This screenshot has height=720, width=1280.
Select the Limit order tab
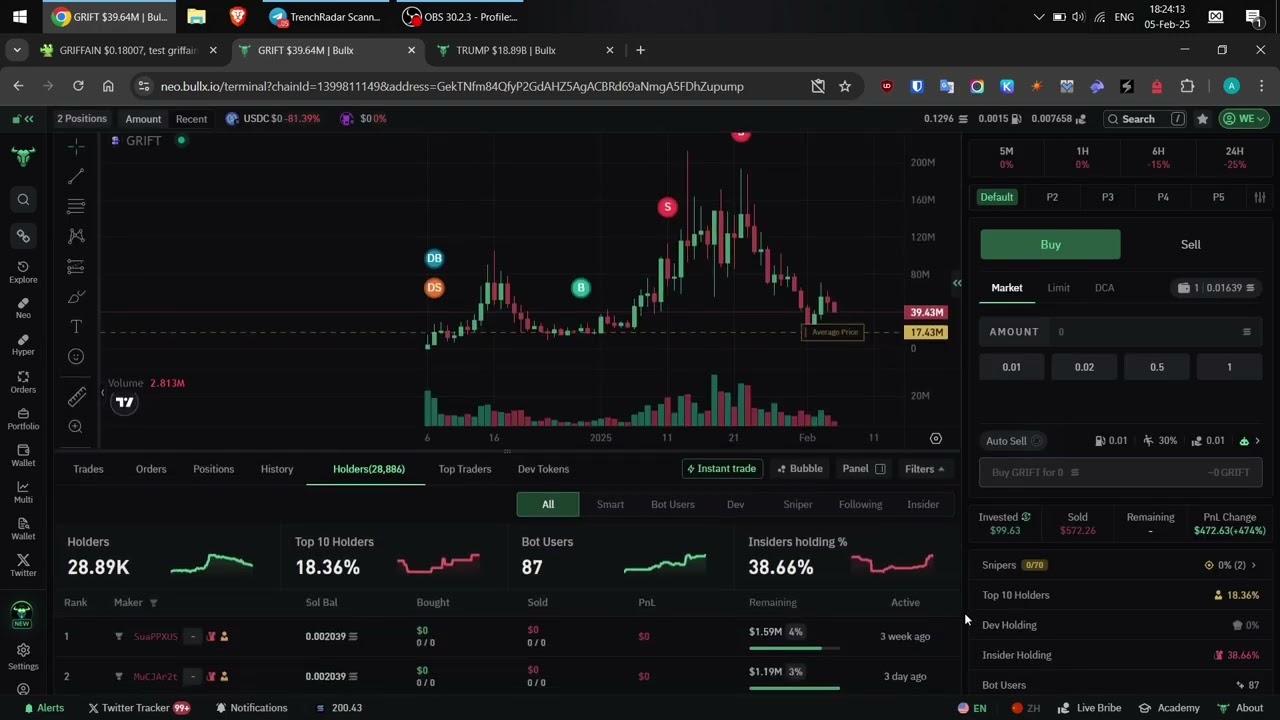[1058, 288]
